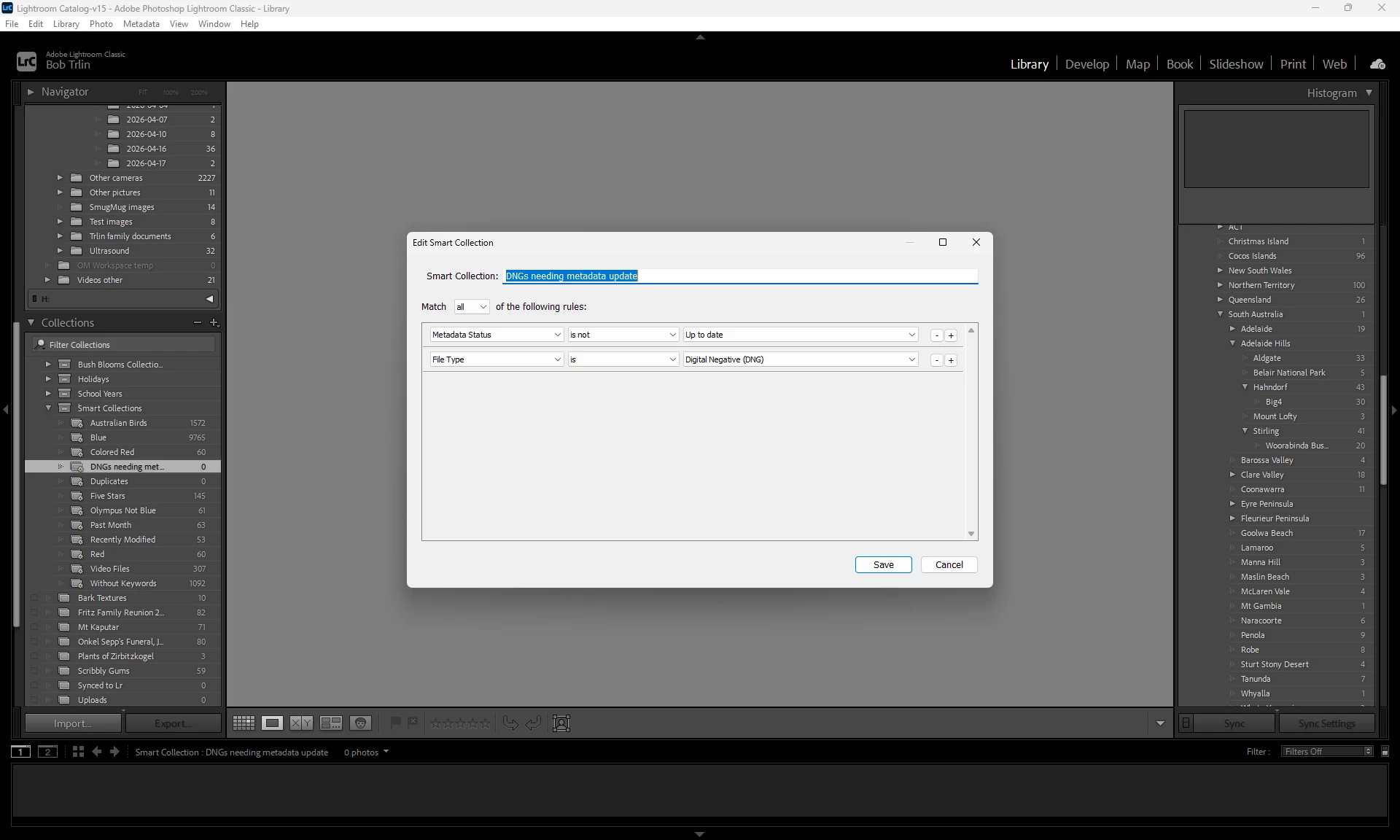Screen dimensions: 1400x840
Task: Open Compare view (XY) icon
Action: [x=301, y=723]
